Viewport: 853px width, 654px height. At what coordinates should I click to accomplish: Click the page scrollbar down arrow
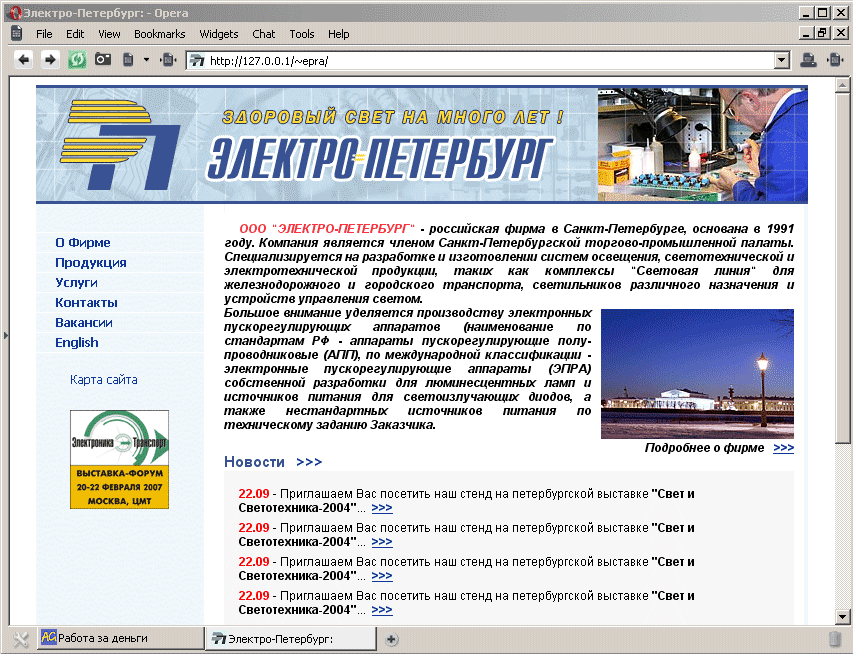(843, 617)
